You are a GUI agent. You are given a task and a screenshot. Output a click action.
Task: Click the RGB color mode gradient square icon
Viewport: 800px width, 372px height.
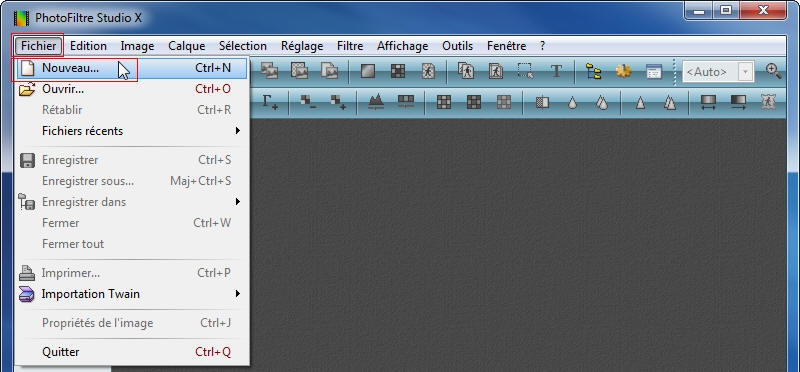coord(368,71)
